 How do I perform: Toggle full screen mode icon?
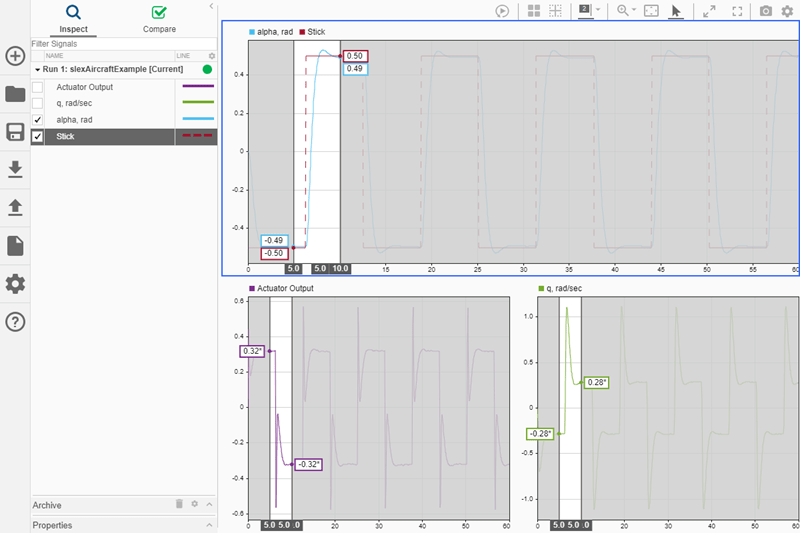(x=737, y=11)
